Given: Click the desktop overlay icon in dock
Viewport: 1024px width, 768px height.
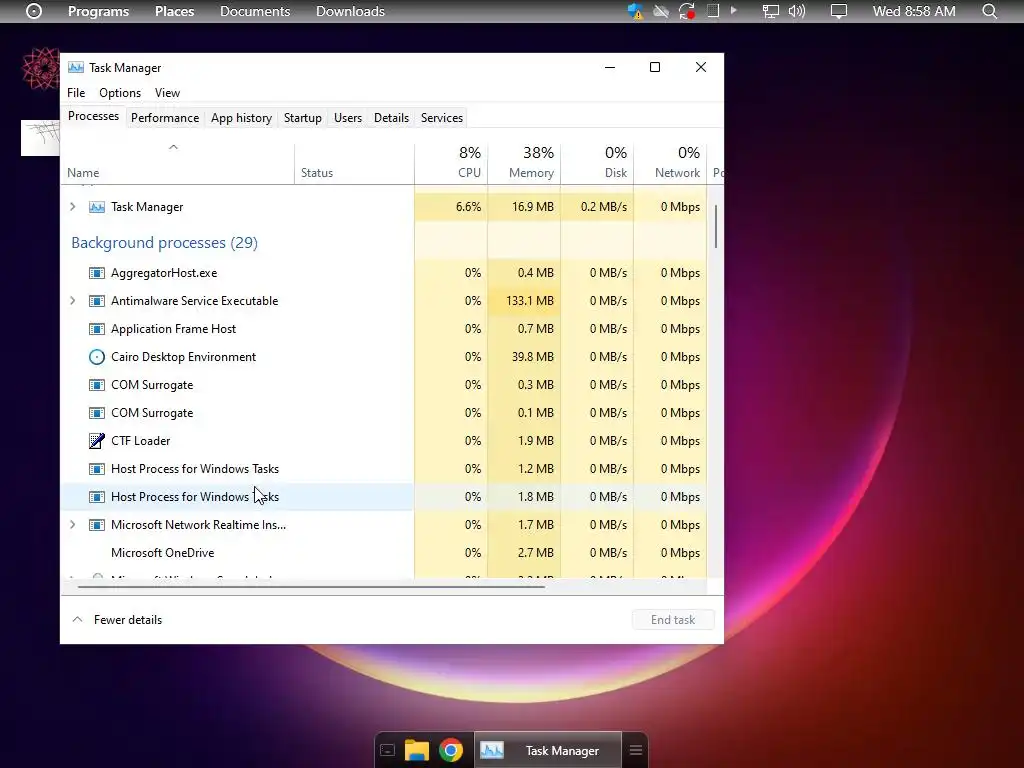Looking at the screenshot, I should click(387, 750).
